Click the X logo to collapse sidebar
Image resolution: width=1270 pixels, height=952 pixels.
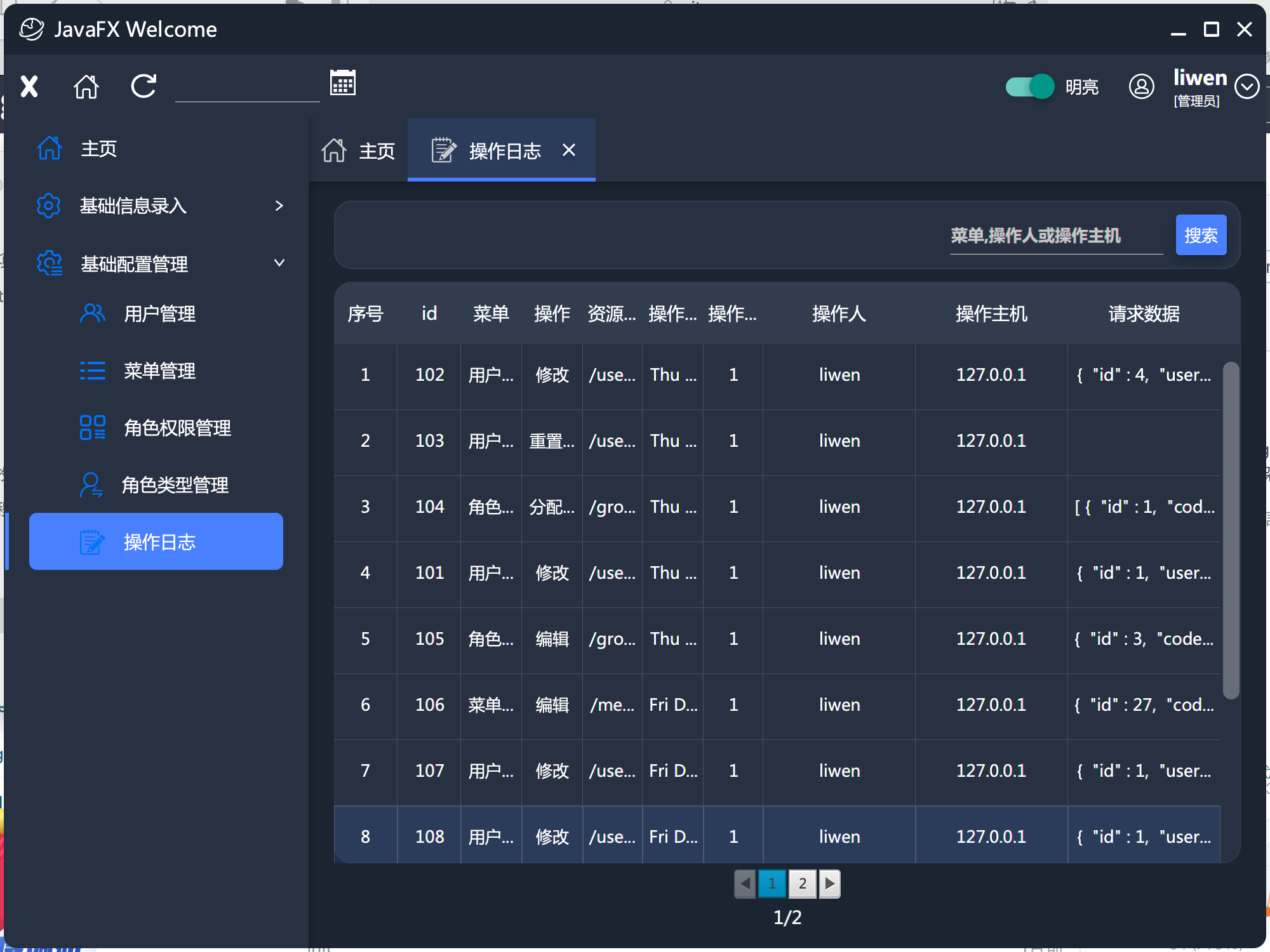click(29, 86)
